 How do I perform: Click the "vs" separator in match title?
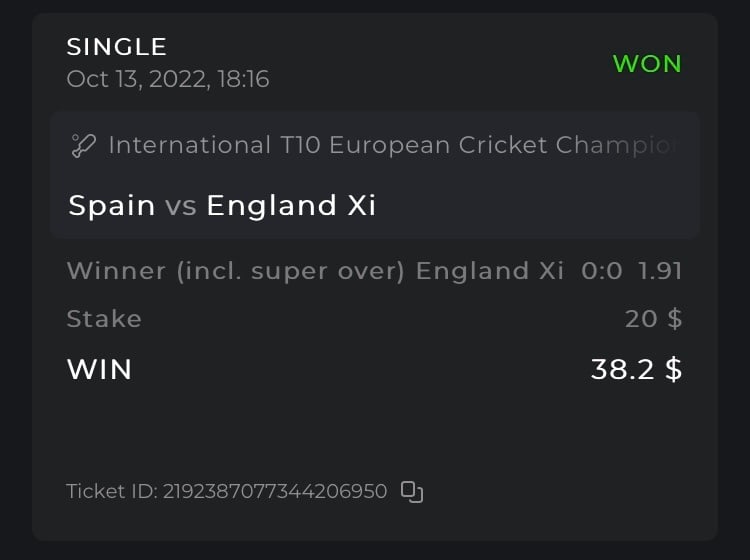pyautogui.click(x=180, y=207)
